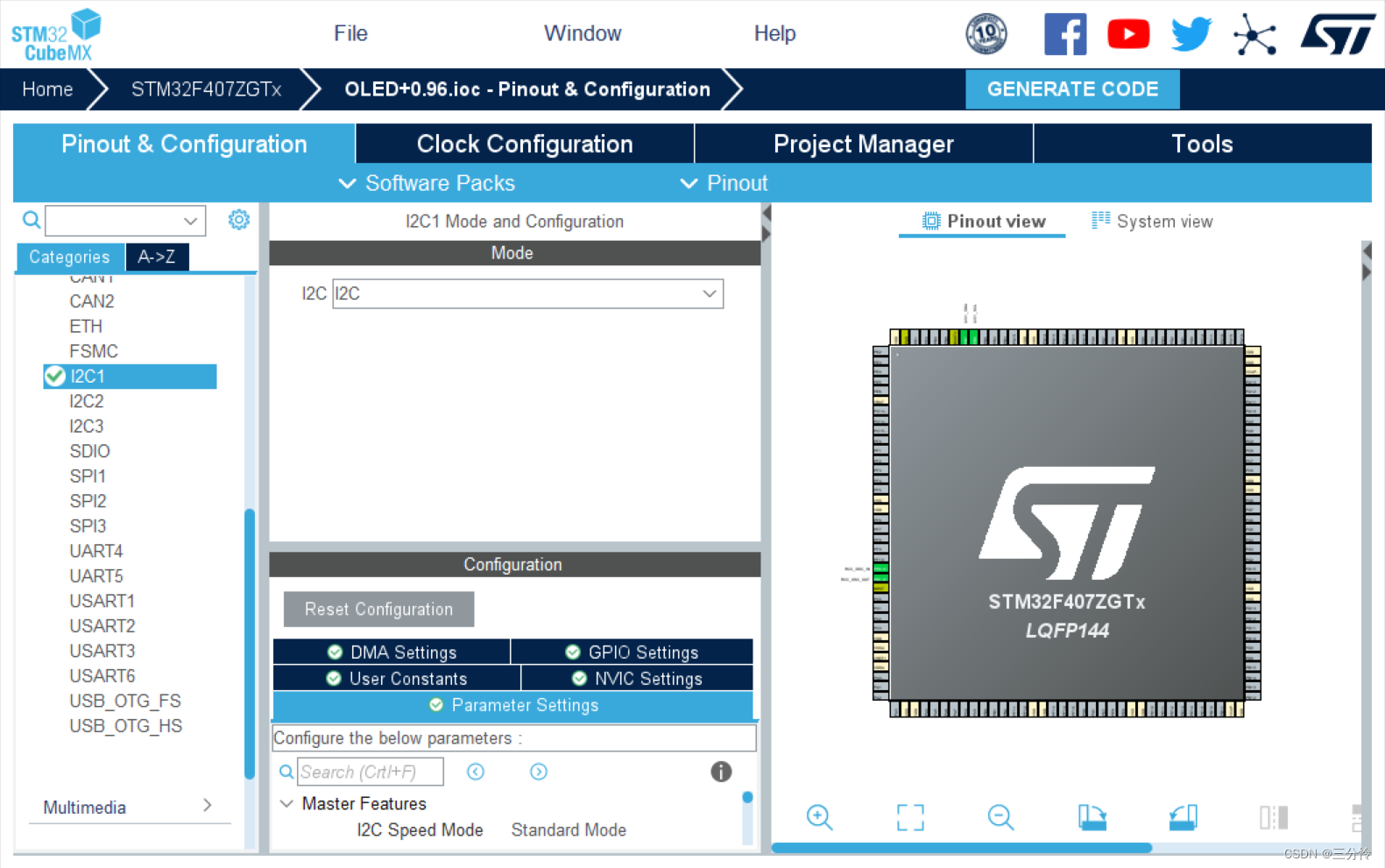The width and height of the screenshot is (1385, 868).
Task: Switch to the Project Manager tab
Action: point(864,144)
